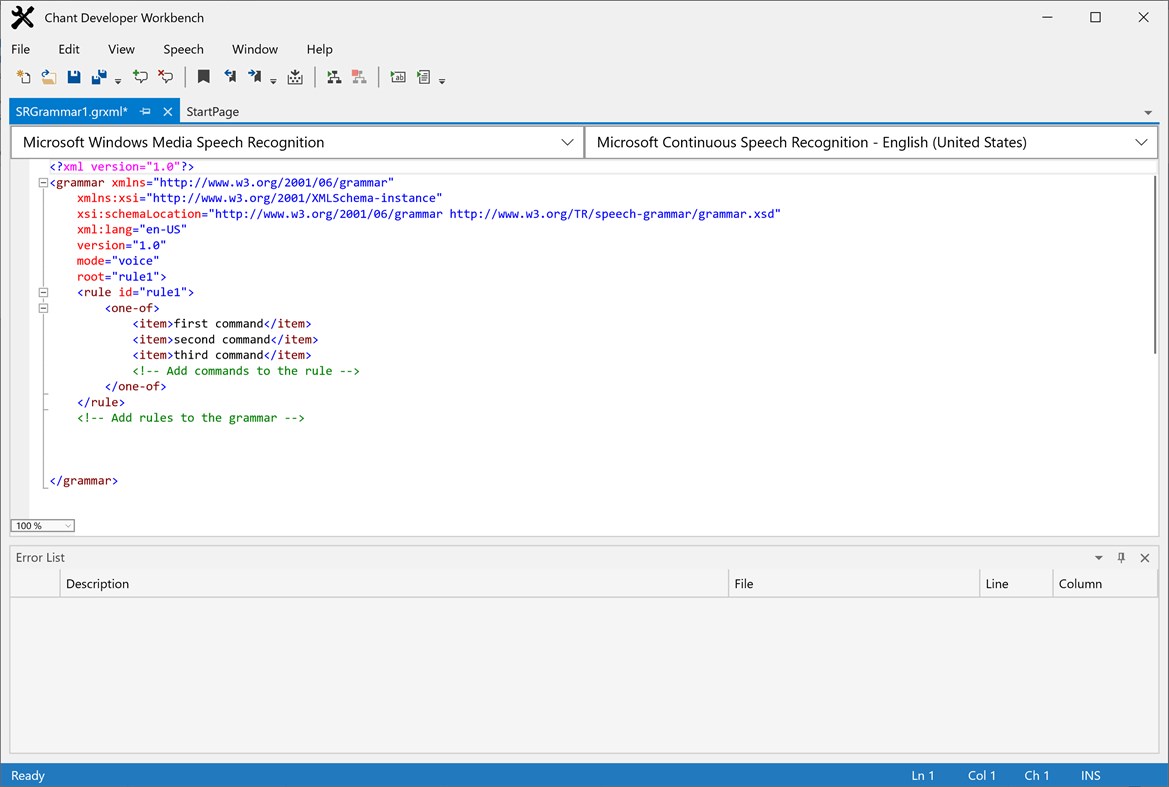This screenshot has width=1169, height=787.
Task: Open the English (United States) recognizer dropdown
Action: tap(1141, 142)
